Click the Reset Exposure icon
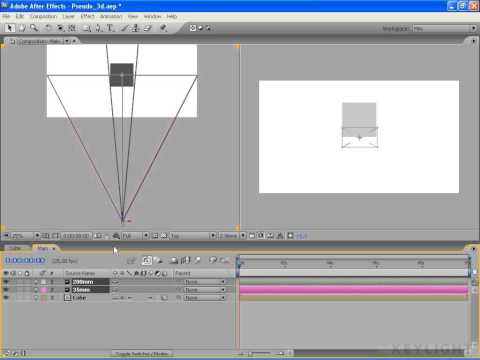The image size is (480, 360). [290, 236]
